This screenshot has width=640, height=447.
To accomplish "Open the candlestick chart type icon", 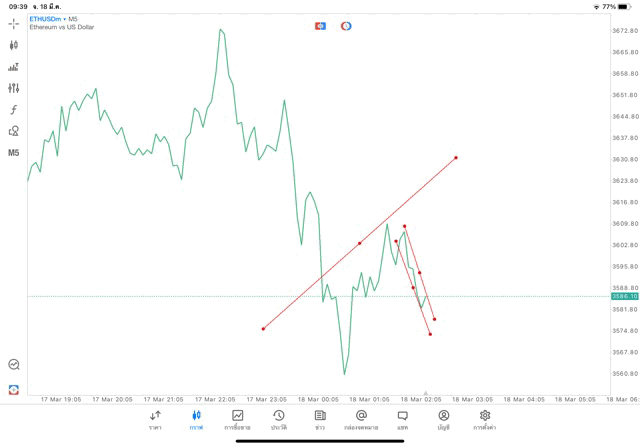I will (13, 45).
